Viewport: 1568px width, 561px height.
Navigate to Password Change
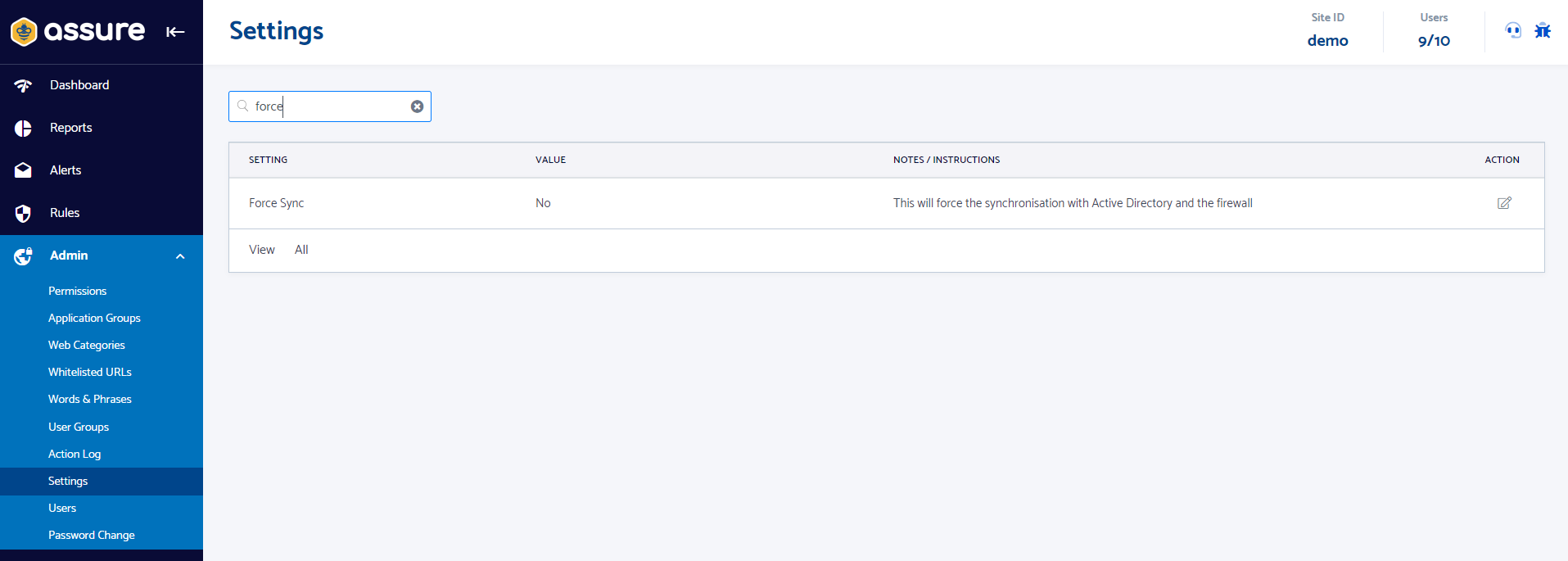pos(92,535)
